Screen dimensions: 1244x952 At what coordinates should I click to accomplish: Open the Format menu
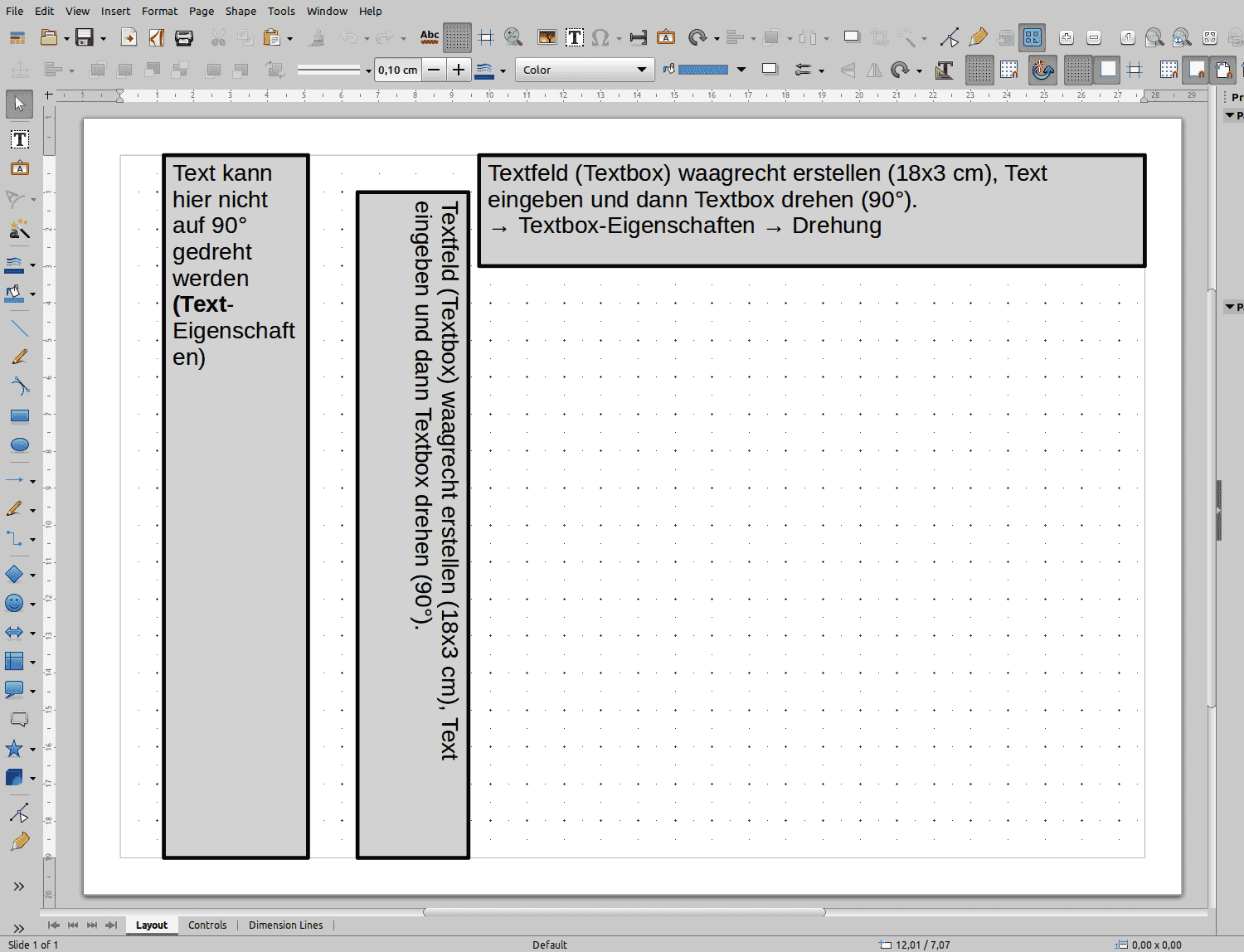159,11
